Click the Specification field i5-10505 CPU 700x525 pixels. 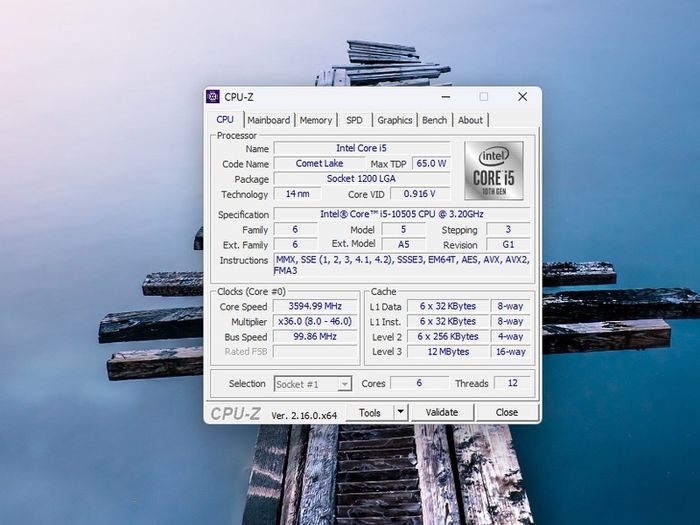[x=402, y=214]
